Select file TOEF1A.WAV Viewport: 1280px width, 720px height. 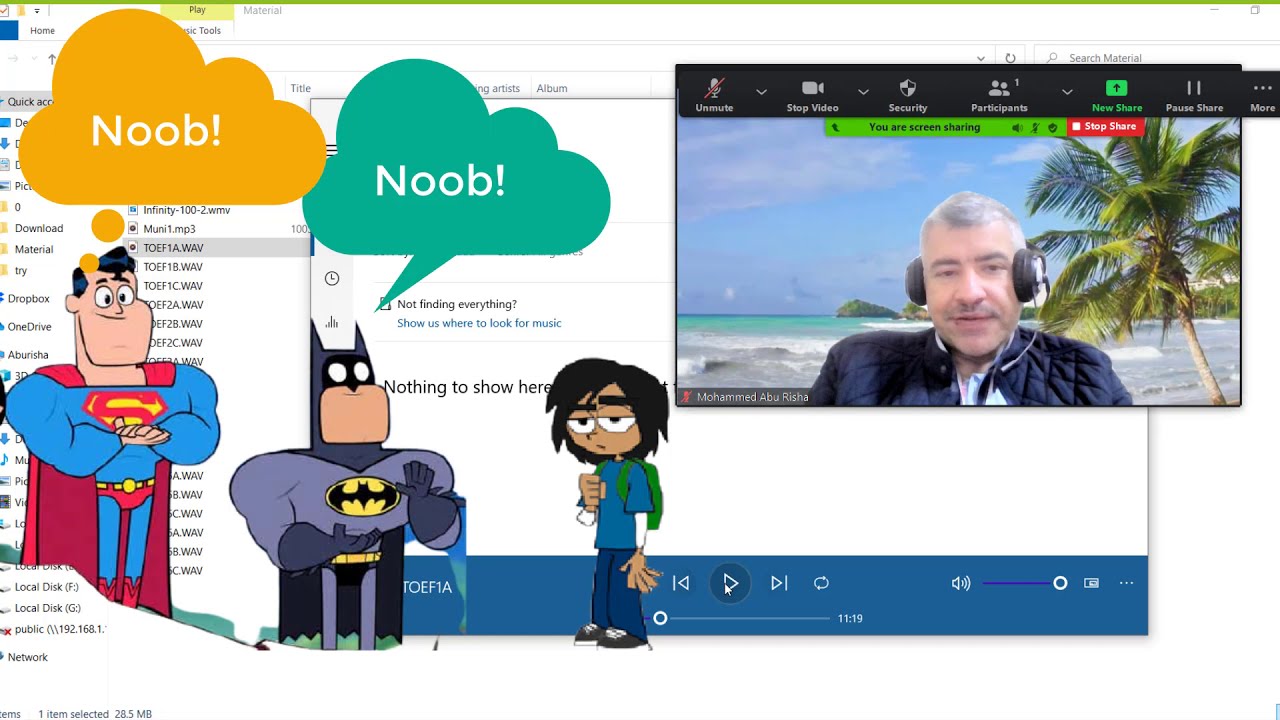[173, 248]
